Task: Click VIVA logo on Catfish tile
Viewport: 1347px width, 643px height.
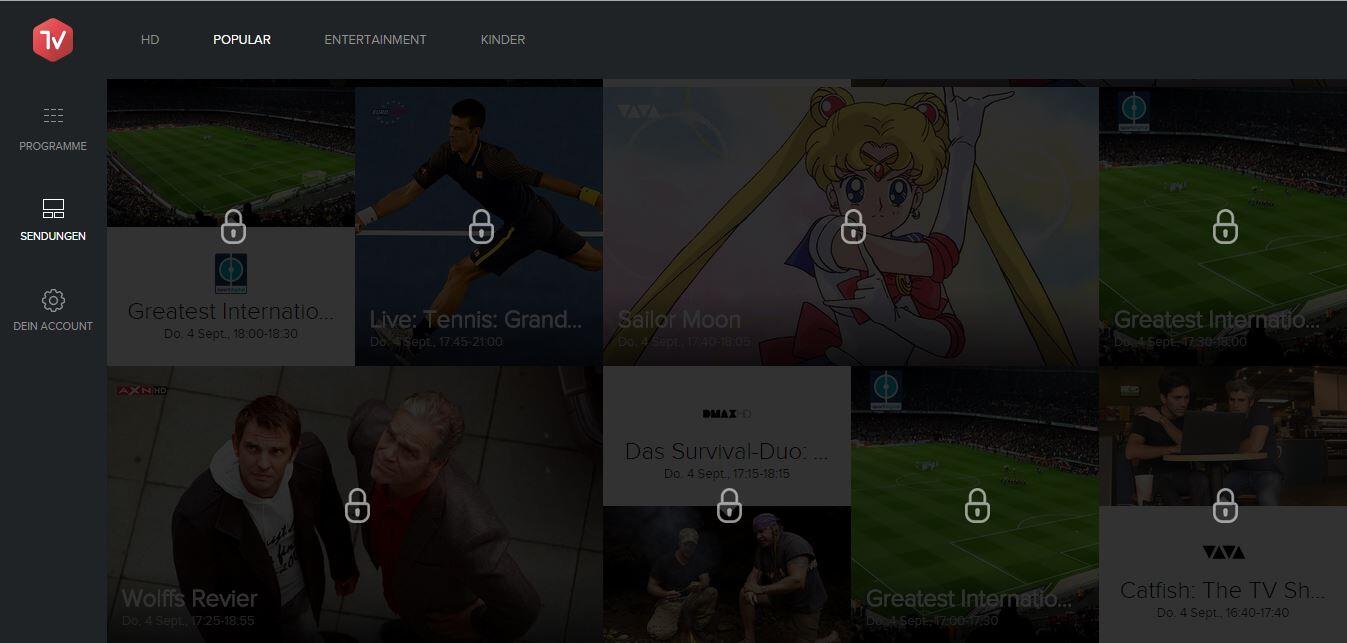Action: click(1223, 552)
